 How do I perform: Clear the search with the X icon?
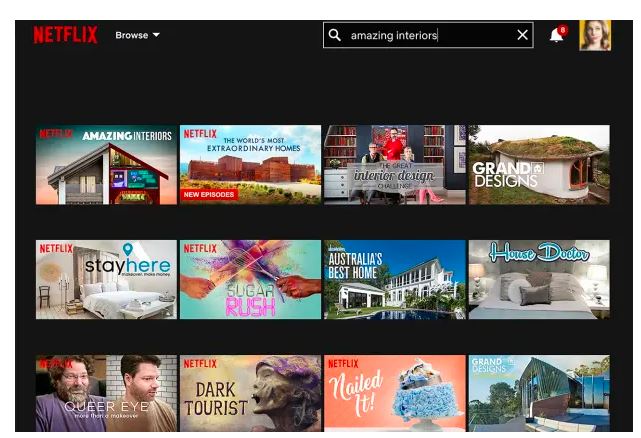[x=522, y=35]
